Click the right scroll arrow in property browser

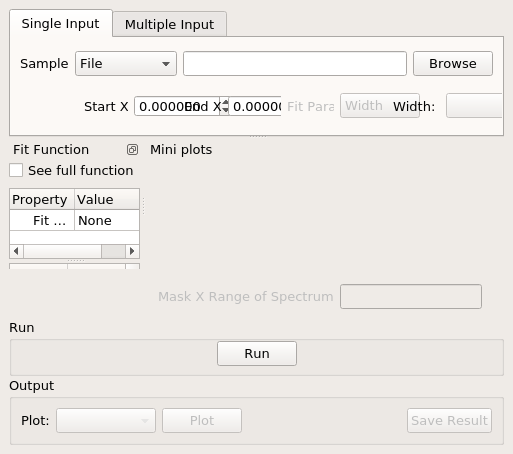132,251
